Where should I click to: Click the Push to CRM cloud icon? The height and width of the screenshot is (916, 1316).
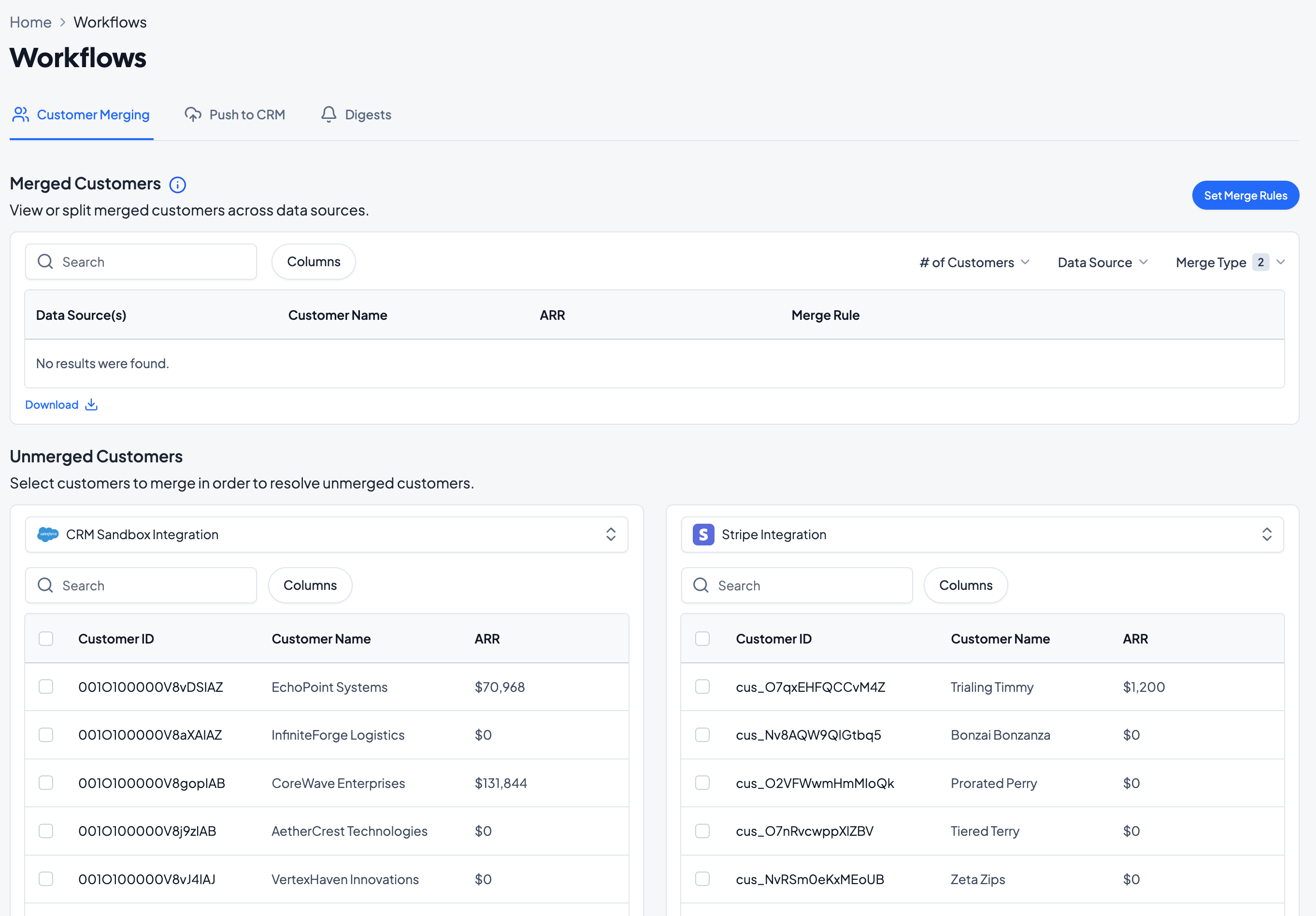(x=193, y=114)
